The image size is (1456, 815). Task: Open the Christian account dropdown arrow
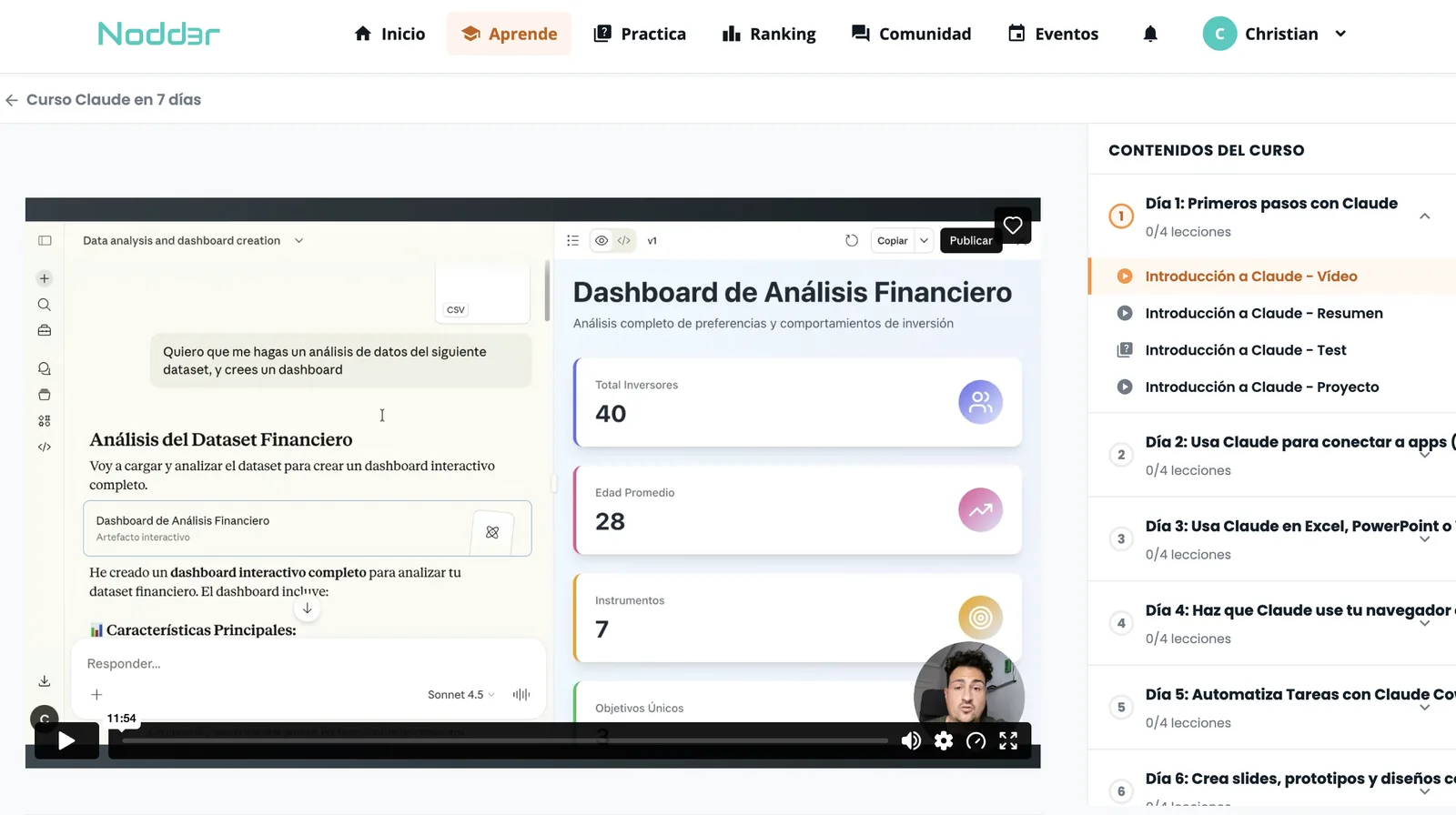[1340, 34]
